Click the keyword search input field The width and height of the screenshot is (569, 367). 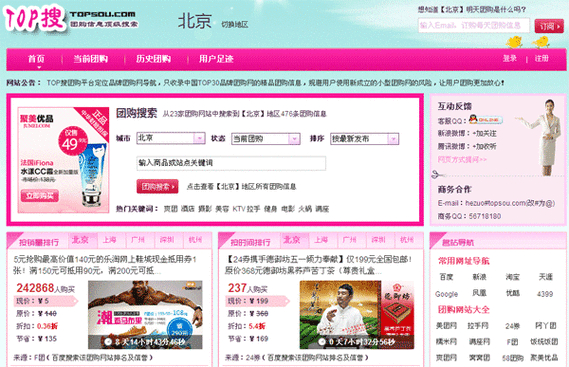point(231,163)
